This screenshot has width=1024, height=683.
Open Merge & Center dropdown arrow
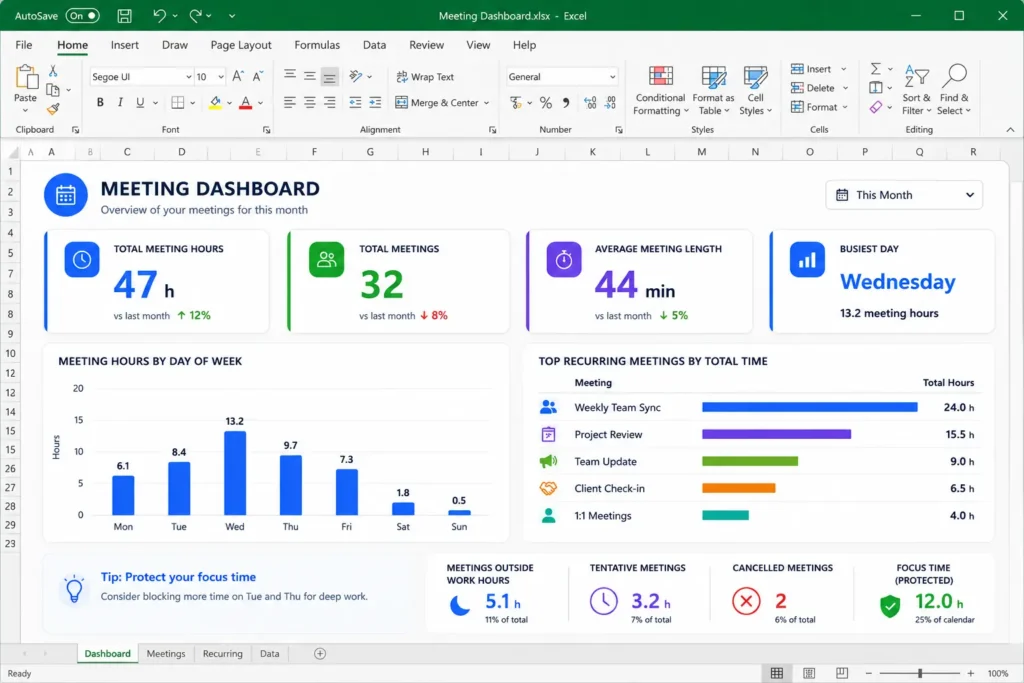click(487, 103)
